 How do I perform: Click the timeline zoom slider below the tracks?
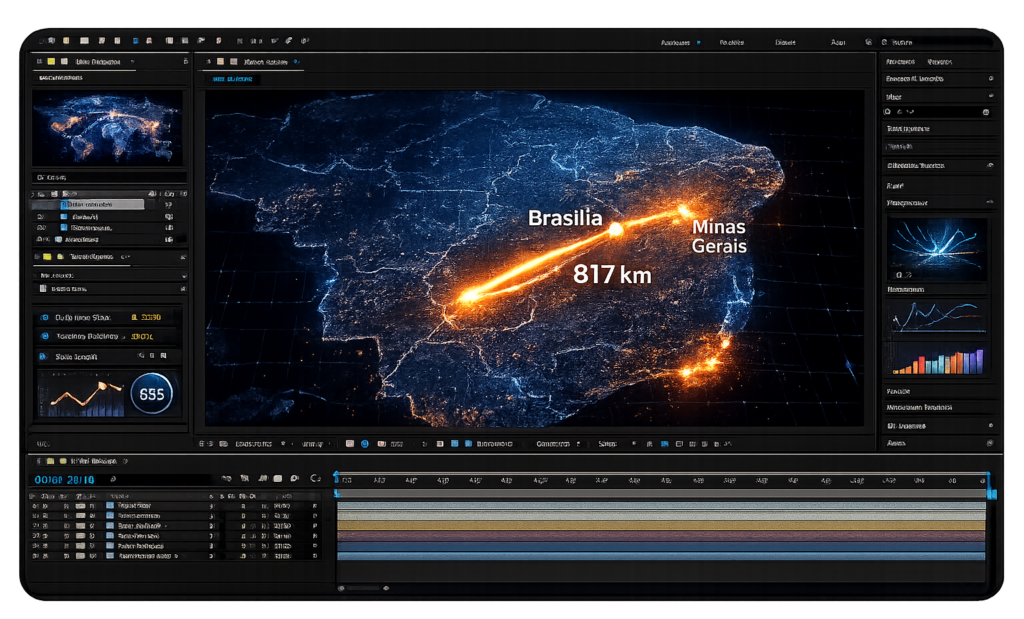(362, 588)
